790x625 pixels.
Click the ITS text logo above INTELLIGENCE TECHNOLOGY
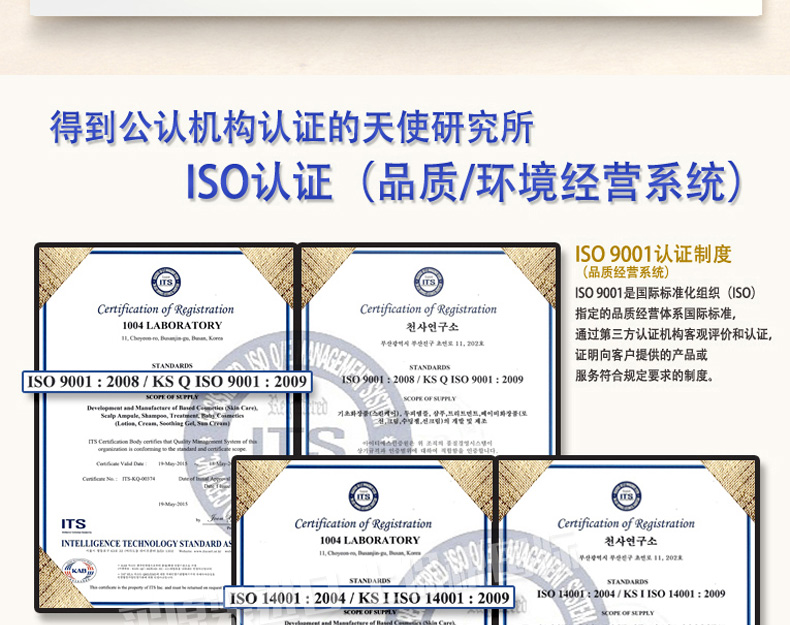pyautogui.click(x=74, y=524)
